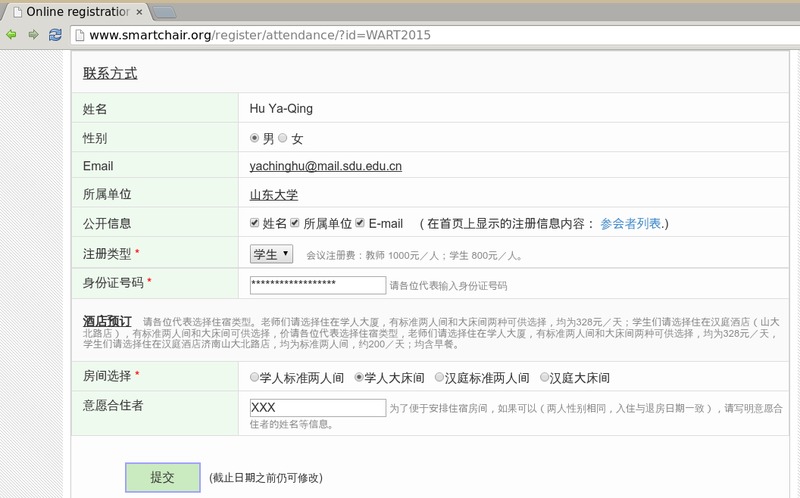Choose 学人标准两人间 room option

pyautogui.click(x=254, y=378)
